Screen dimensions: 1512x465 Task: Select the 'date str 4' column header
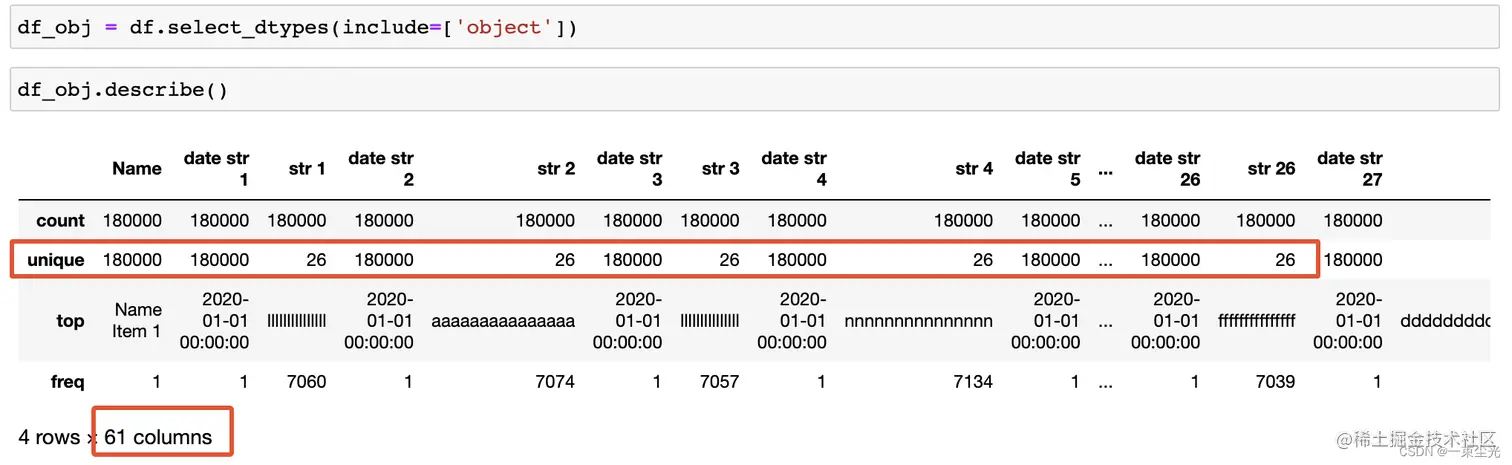[794, 168]
